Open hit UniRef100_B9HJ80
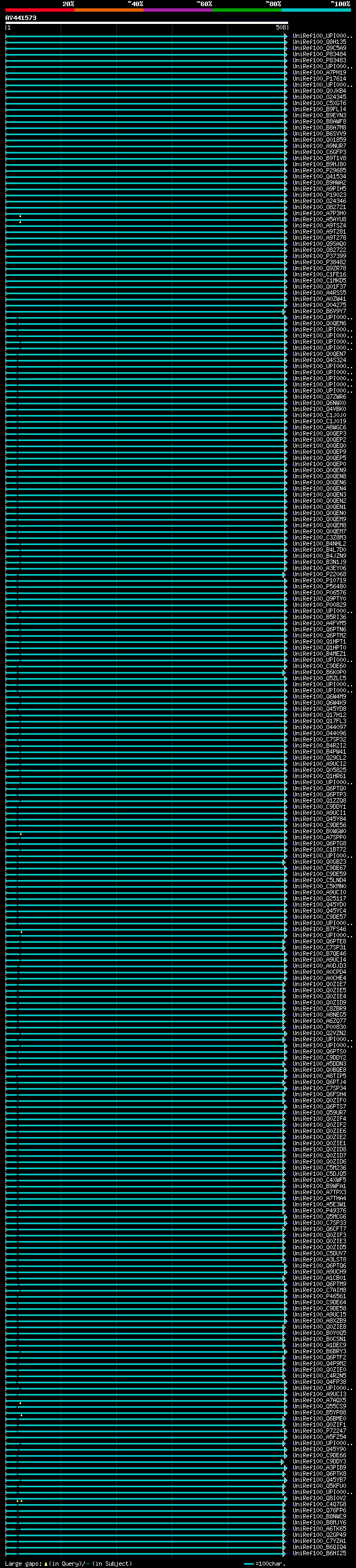The width and height of the screenshot is (356, 1568). point(319,164)
